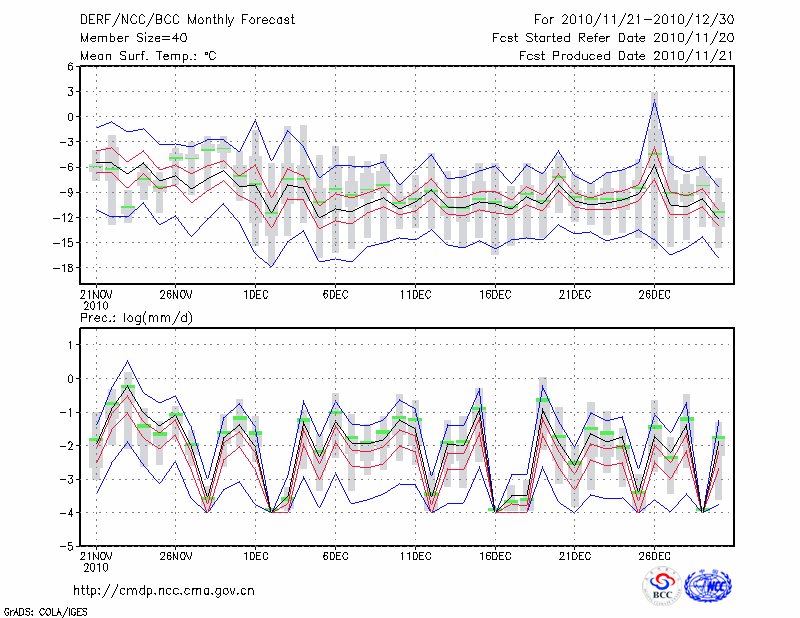Screen dimensions: 800x618
Task: Click the NCC globe logo
Action: [x=707, y=586]
